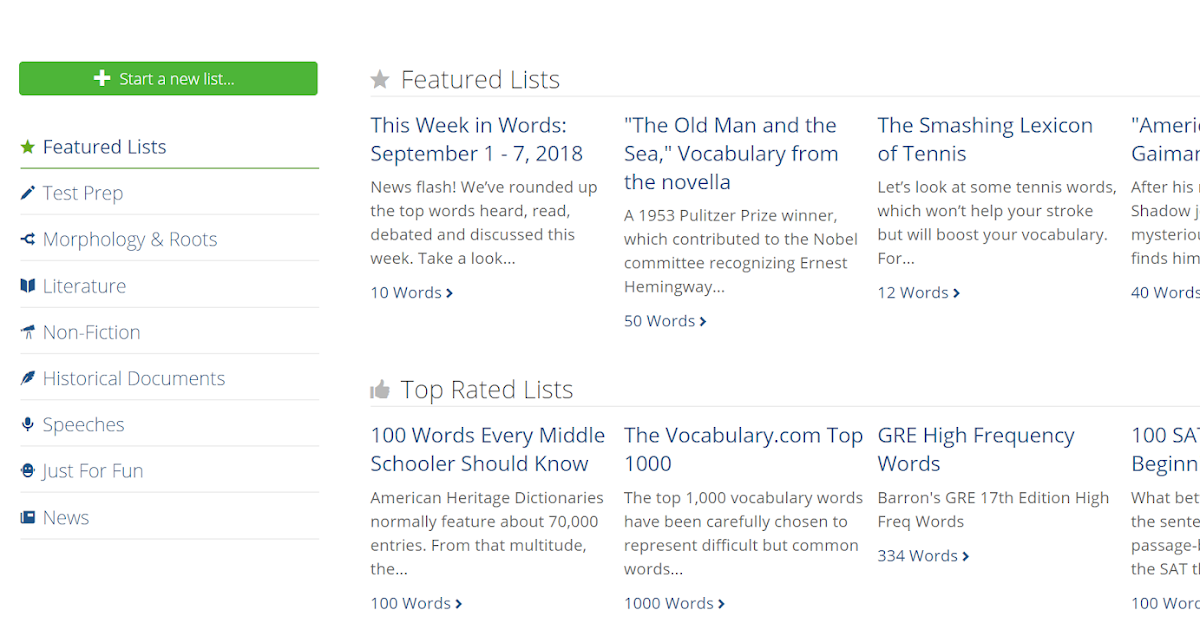This screenshot has width=1200, height=630.
Task: Select the Literature category in sidebar
Action: point(84,286)
